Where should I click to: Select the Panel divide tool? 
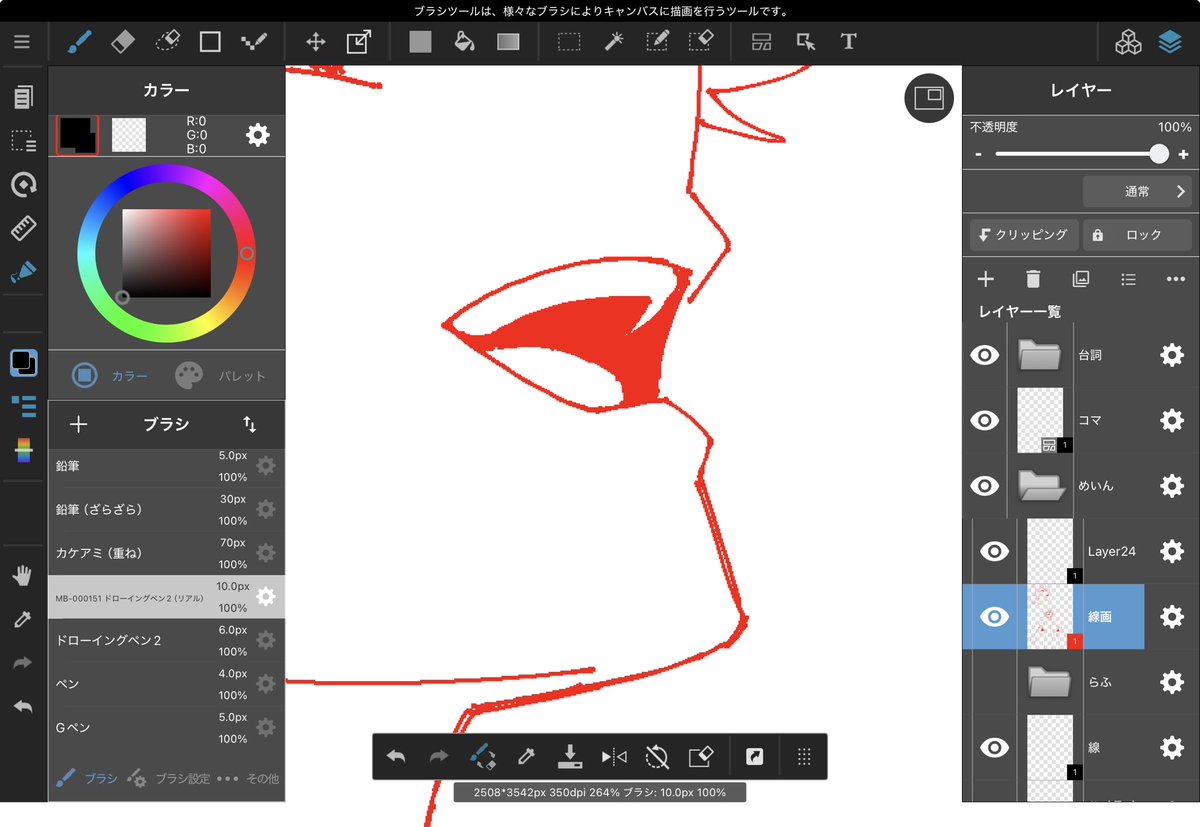[762, 42]
